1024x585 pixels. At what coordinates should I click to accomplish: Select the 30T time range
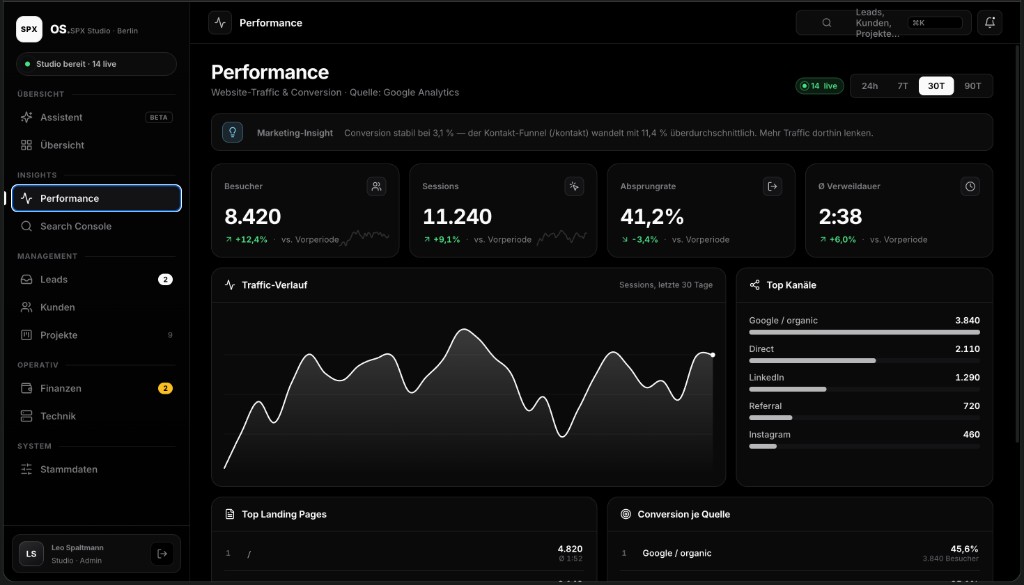click(936, 86)
